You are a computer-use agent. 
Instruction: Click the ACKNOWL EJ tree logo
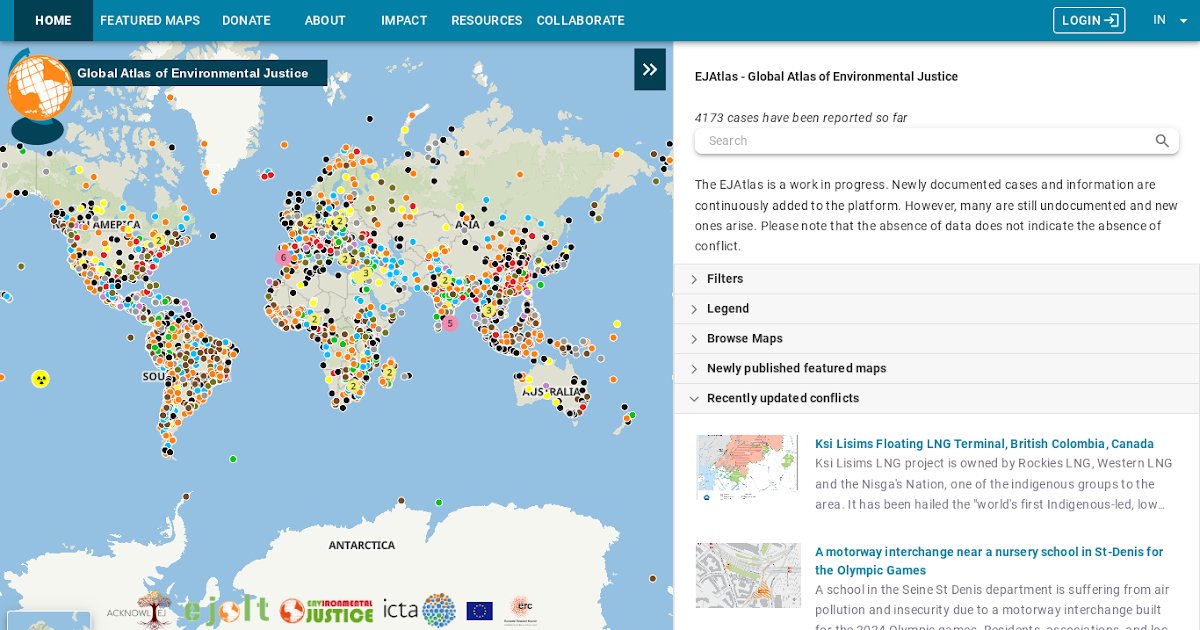(140, 609)
